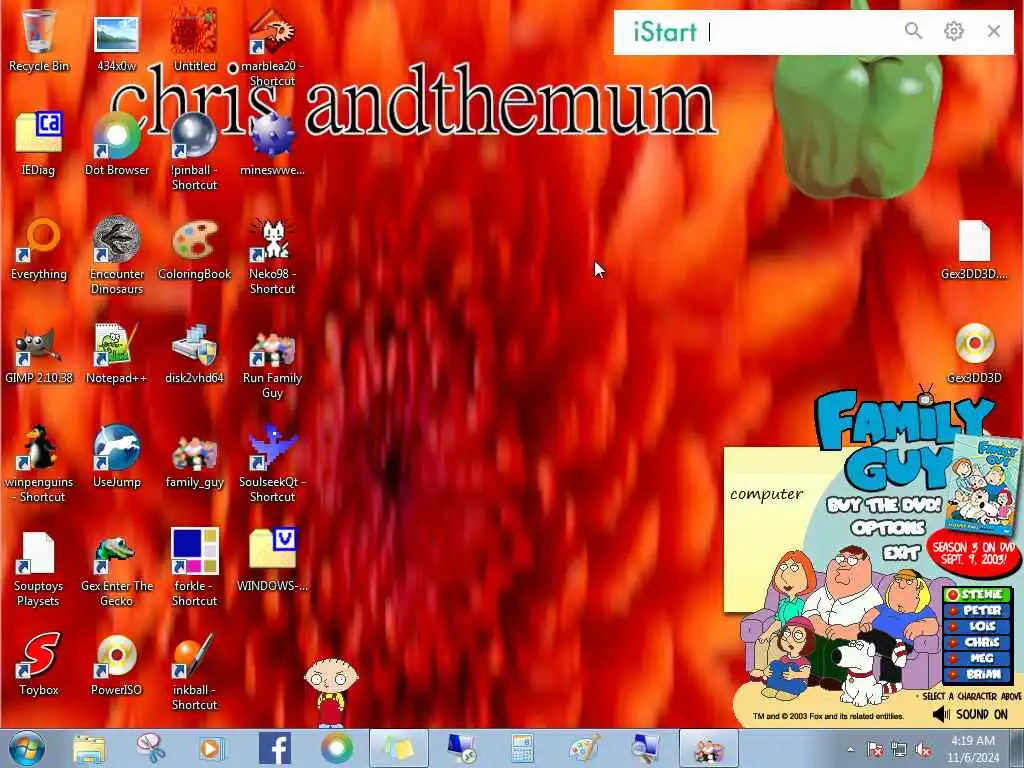Open OPTIONS in Family Guy widget
Screen dimensions: 1024x768
tap(888, 528)
